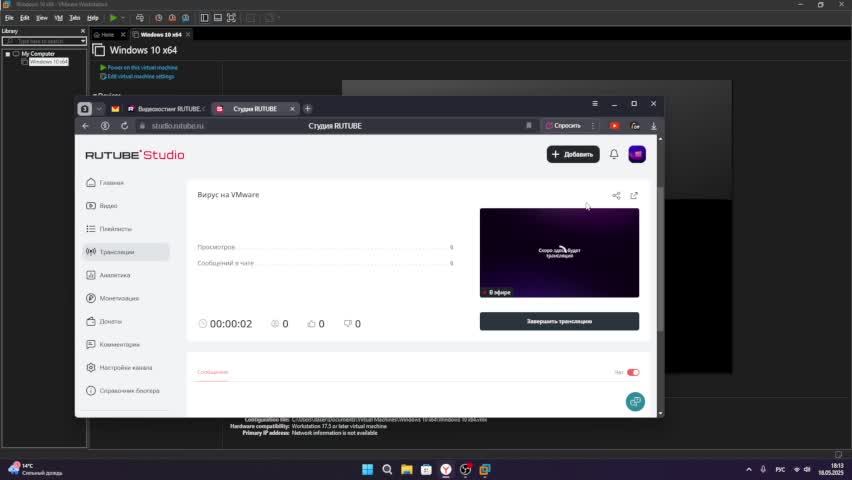The image size is (852, 480).
Task: Open the Tabs menu in VMware
Action: click(75, 18)
